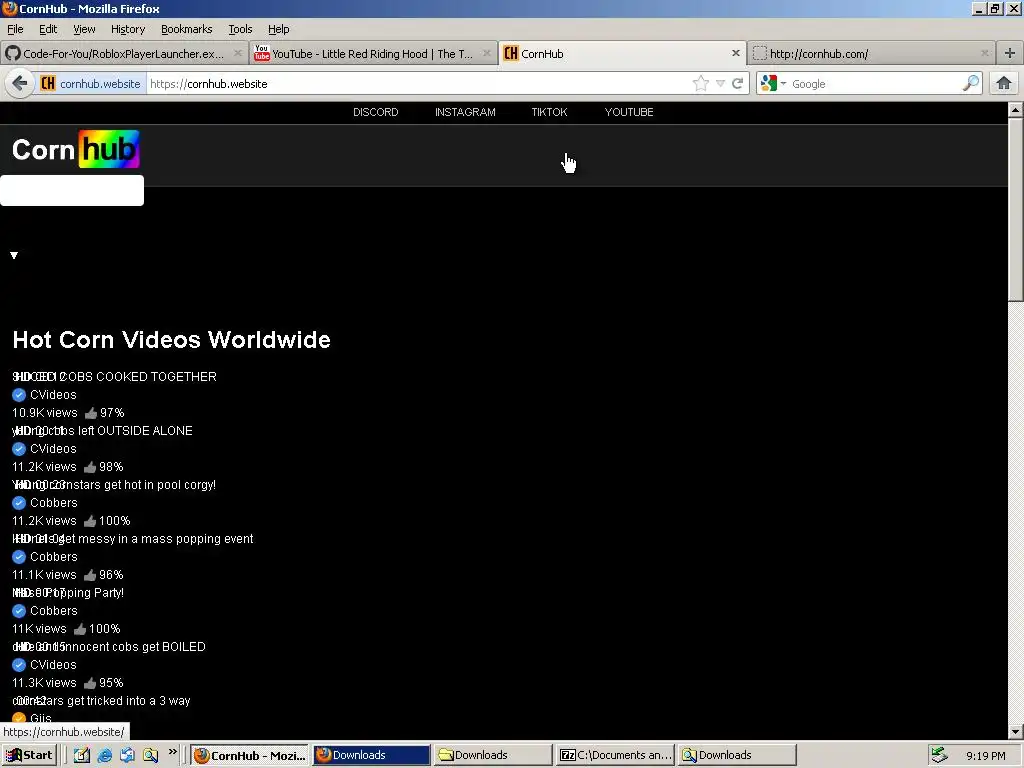1024x768 pixels.
Task: Click the scrollbar down arrow
Action: click(1016, 731)
